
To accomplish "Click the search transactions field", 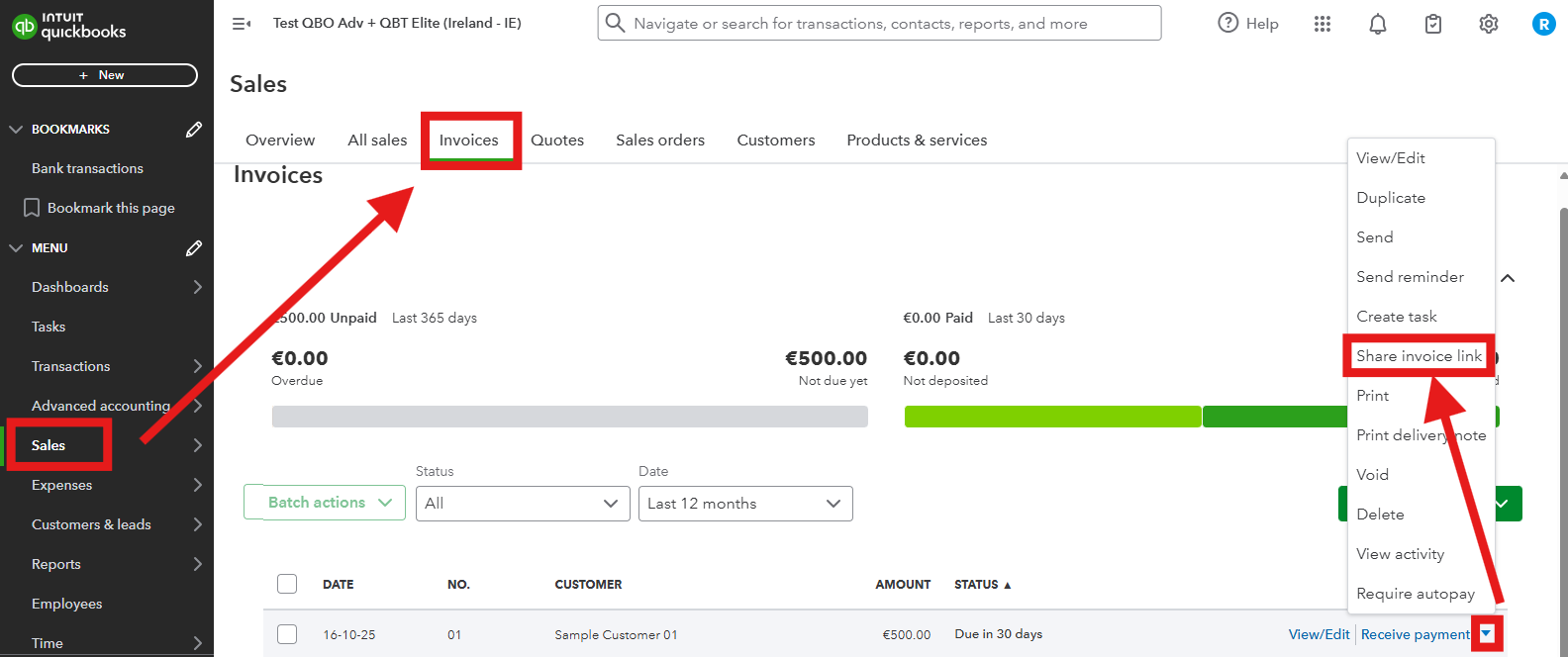I will point(879,23).
